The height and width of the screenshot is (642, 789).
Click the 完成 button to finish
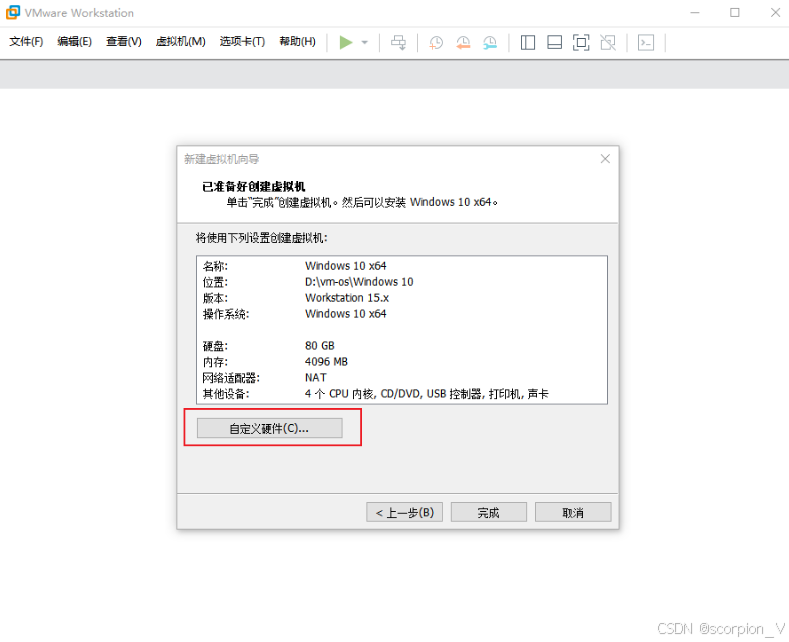point(488,512)
